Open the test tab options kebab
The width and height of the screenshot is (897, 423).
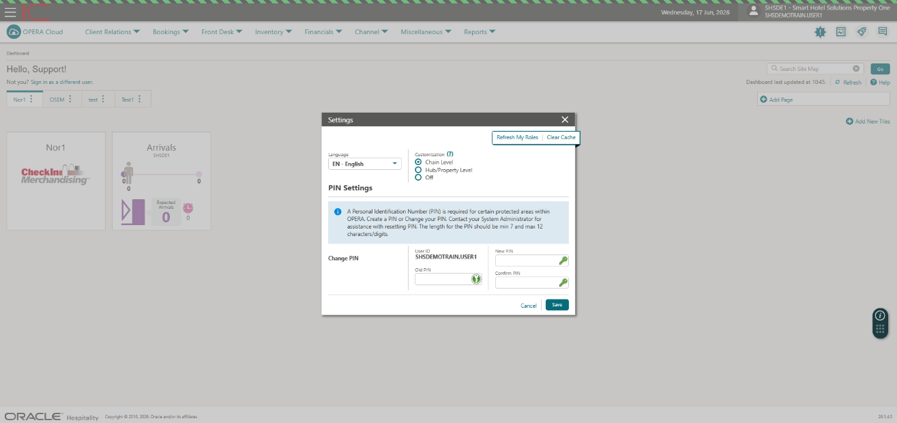[103, 99]
